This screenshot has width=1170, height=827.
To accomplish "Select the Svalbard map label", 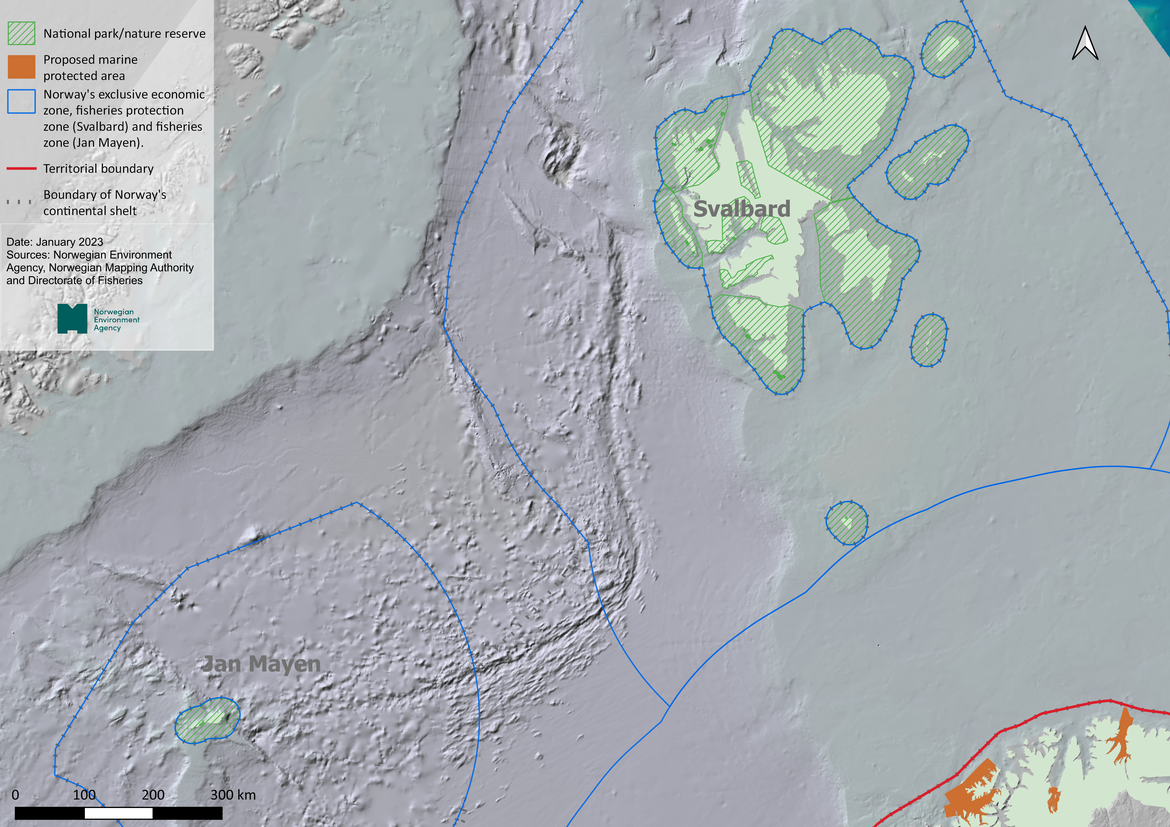I will click(743, 209).
